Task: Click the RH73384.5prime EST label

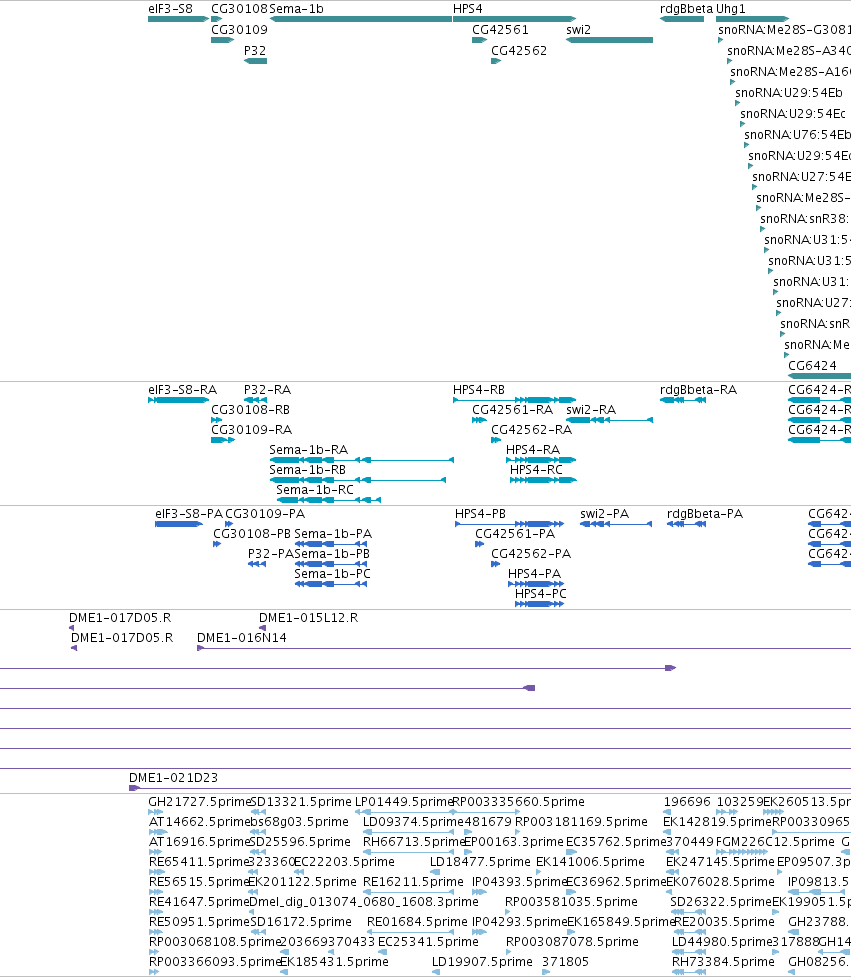Action: (723, 961)
